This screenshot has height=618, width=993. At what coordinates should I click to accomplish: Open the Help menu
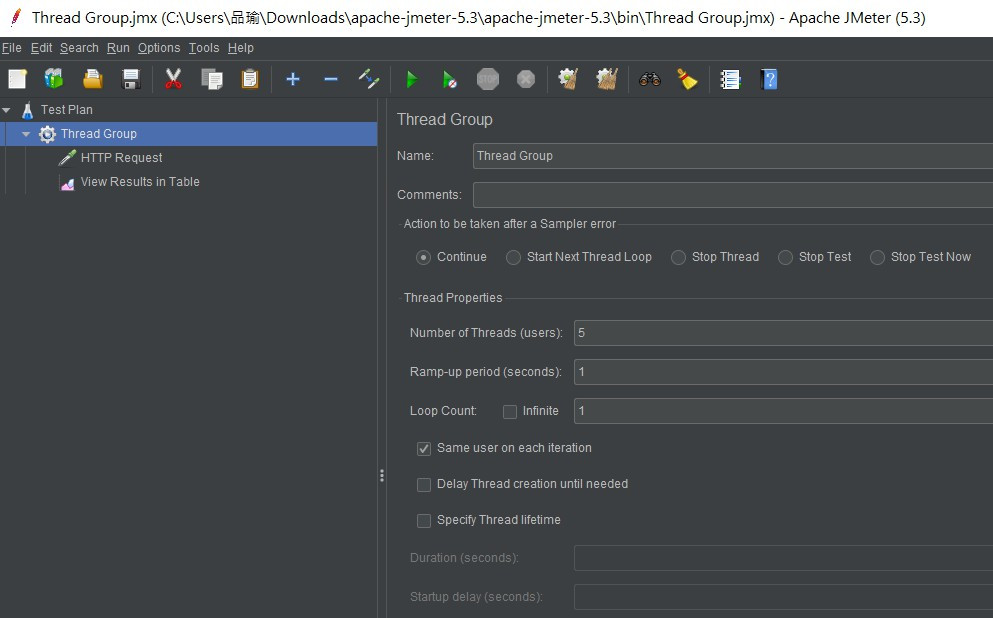click(241, 48)
